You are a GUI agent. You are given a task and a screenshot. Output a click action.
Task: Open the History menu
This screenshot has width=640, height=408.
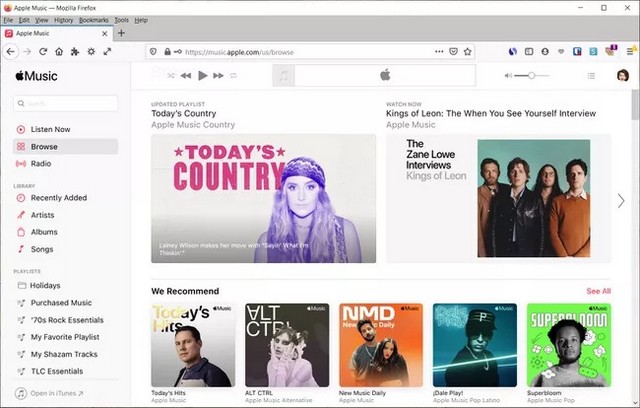63,20
